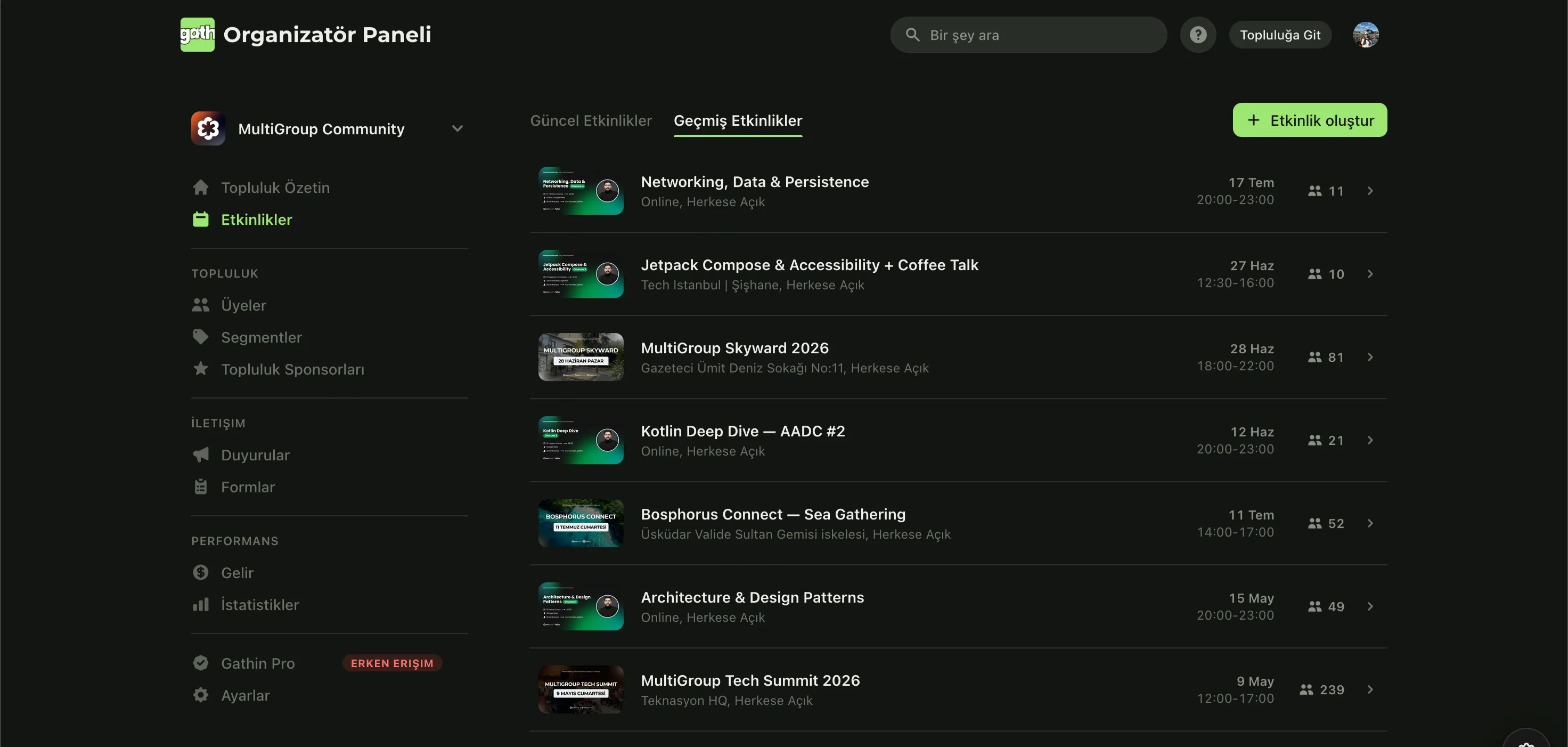The width and height of the screenshot is (1568, 747).
Task: Click attendee icon on MultiGroup Tech Summit row
Action: click(x=1306, y=689)
